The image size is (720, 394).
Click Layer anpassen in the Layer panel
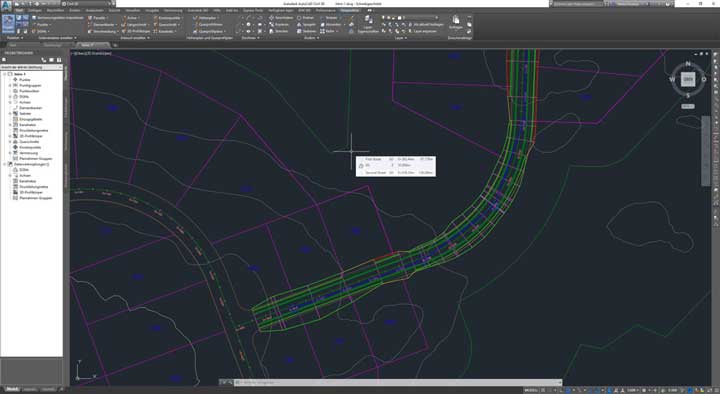[x=422, y=31]
